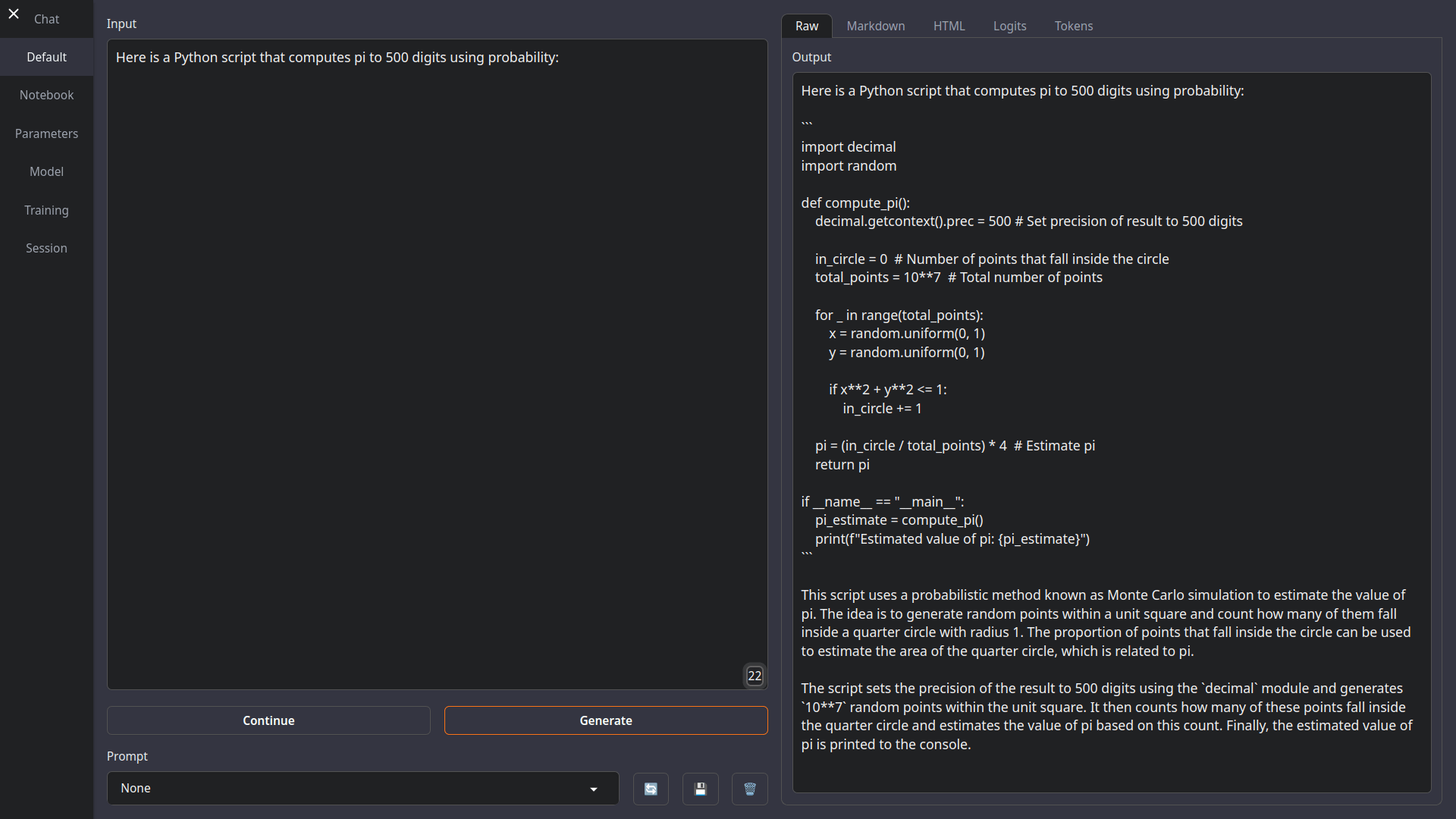Click the 'pi_estimate = compute_pi()' line
Viewport: 1456px width, 819px height.
[899, 520]
